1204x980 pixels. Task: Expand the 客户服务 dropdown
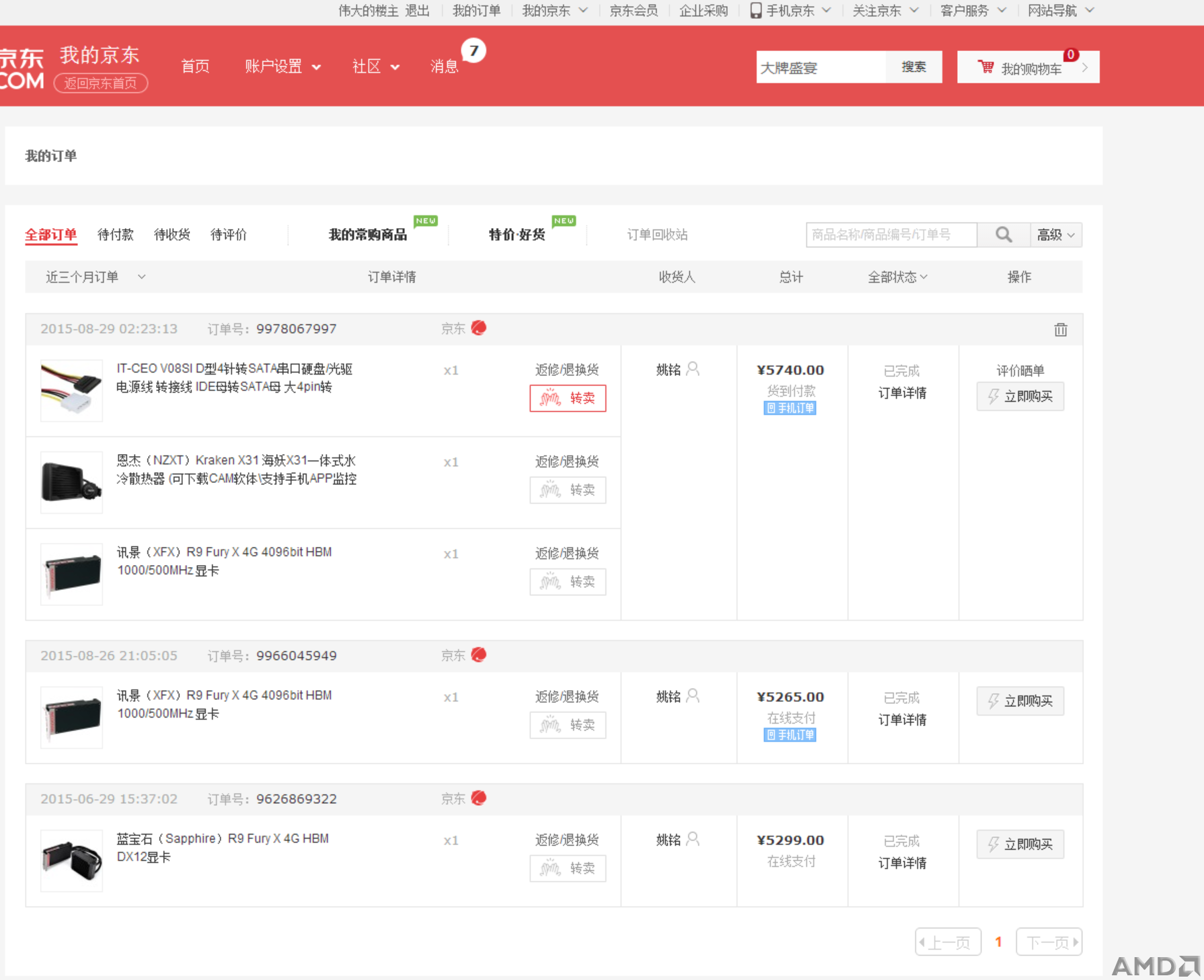tap(973, 11)
